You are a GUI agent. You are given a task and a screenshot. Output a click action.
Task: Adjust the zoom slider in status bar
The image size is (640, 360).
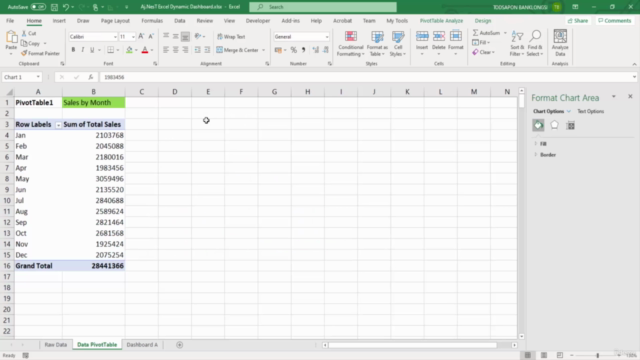pos(598,356)
